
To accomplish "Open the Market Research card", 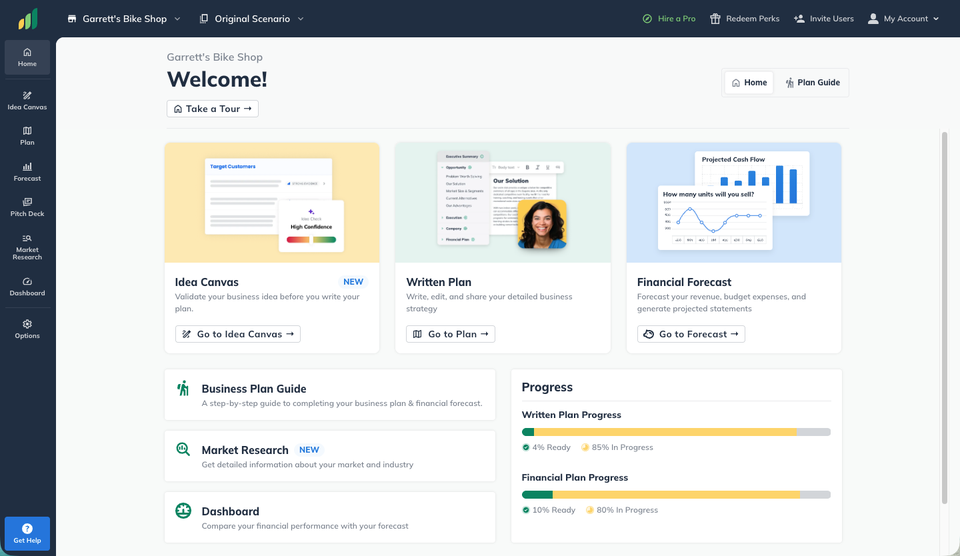I will pyautogui.click(x=330, y=456).
